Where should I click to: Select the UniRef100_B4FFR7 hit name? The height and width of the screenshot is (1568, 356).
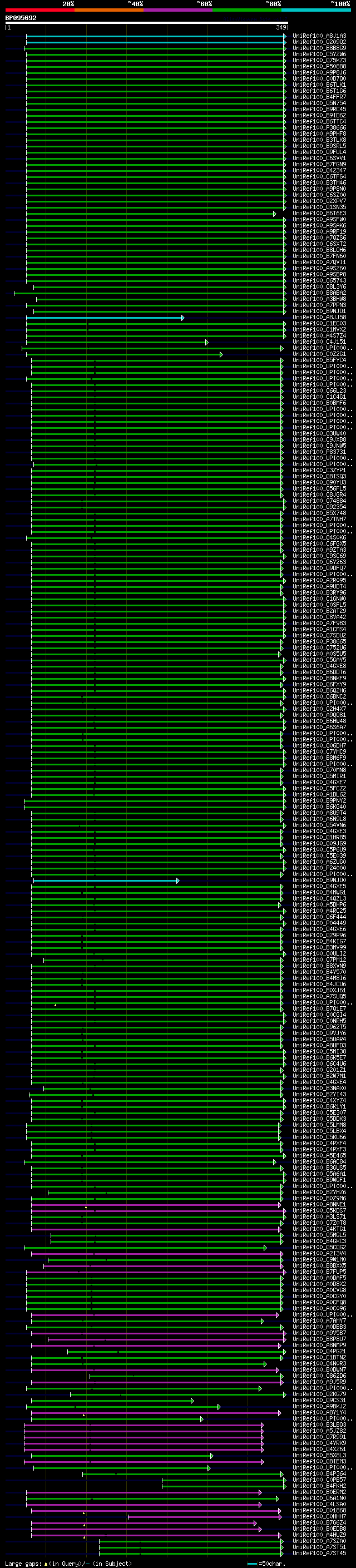point(319,97)
